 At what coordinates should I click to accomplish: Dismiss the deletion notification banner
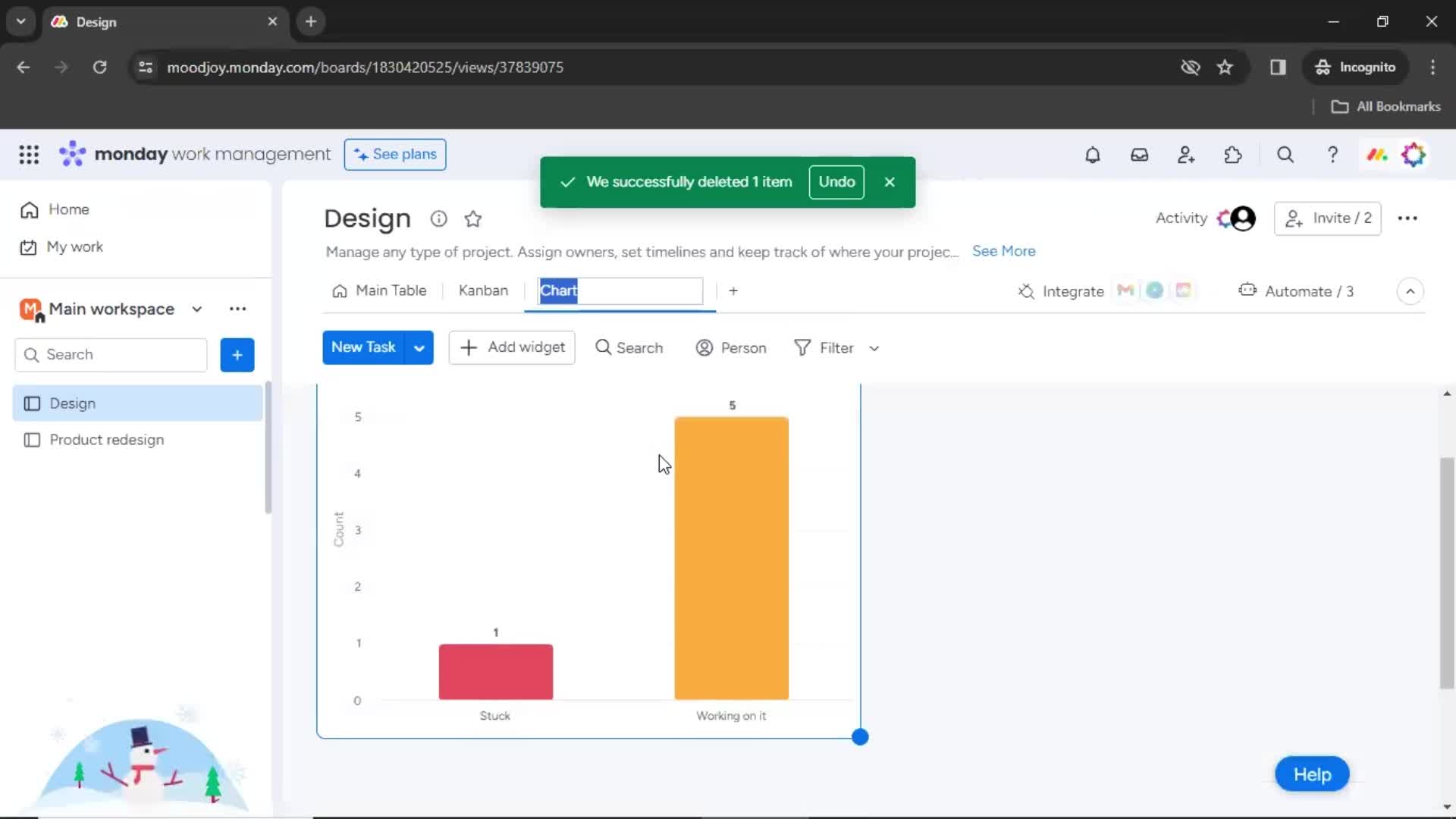pyautogui.click(x=889, y=181)
